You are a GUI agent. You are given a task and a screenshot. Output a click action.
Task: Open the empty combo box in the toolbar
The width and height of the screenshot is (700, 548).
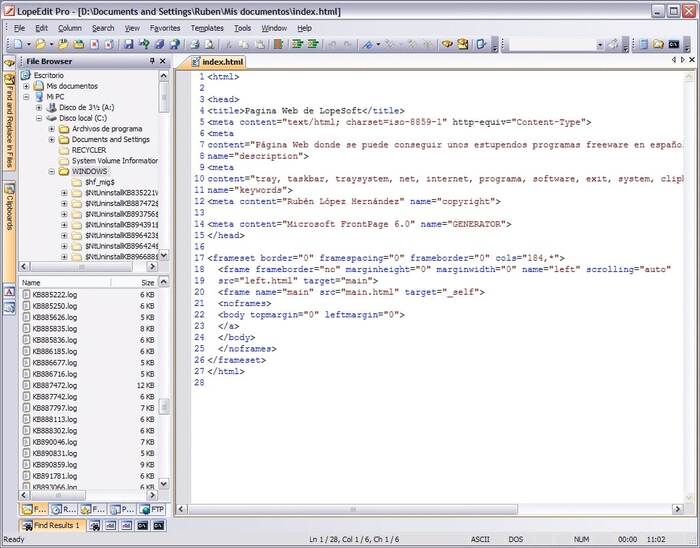coord(599,45)
